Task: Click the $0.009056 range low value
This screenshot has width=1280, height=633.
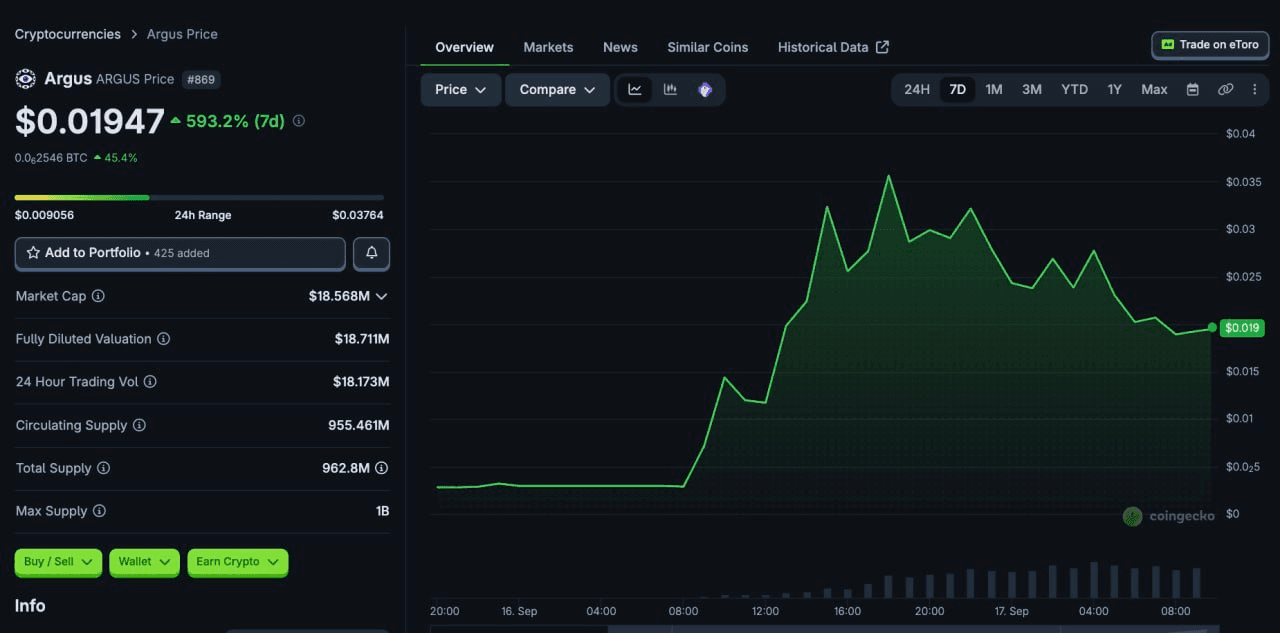Action: pyautogui.click(x=44, y=215)
